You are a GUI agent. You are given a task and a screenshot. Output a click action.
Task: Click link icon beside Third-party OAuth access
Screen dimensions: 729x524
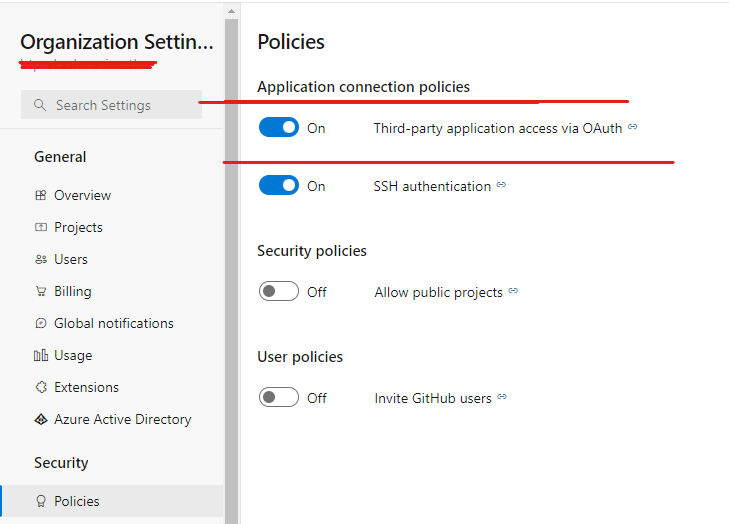(x=632, y=126)
